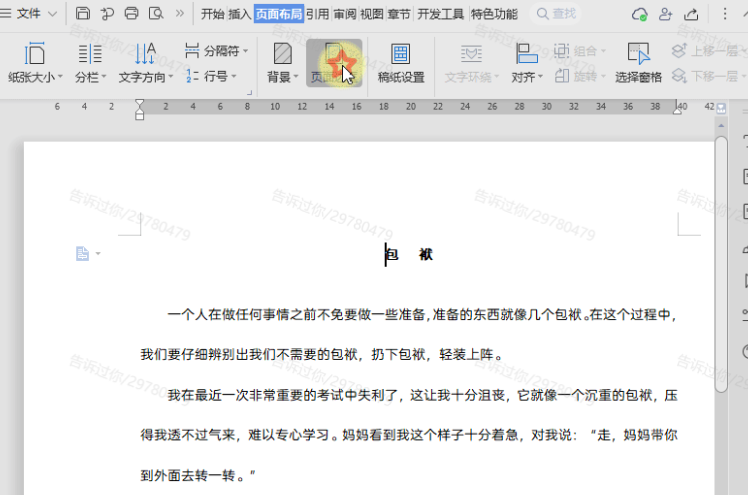Click the left indent box marker on ruler
This screenshot has width=748, height=495.
[x=139, y=116]
